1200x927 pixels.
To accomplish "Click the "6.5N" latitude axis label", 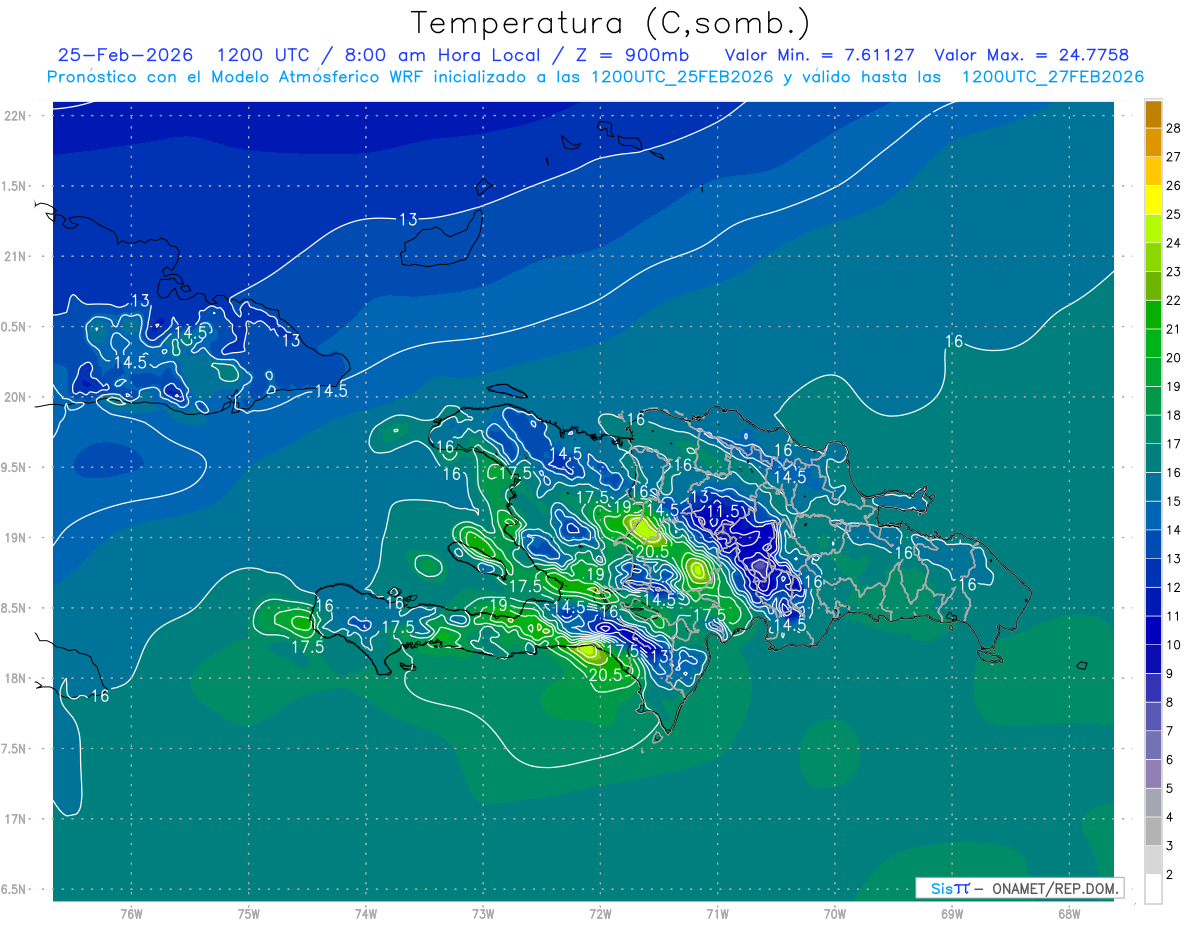I will click(14, 889).
